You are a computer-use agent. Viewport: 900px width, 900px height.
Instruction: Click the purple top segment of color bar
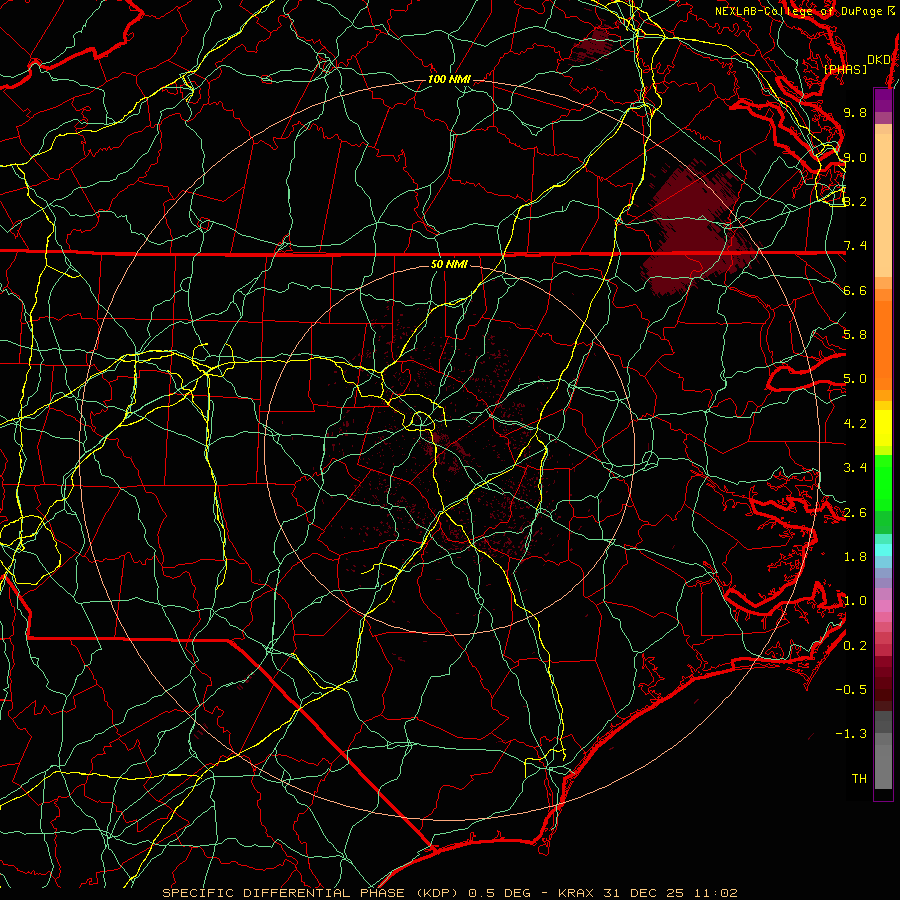tap(883, 101)
